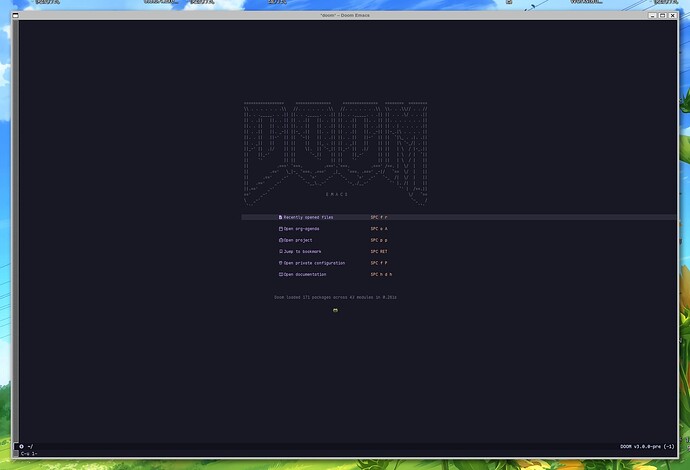Minimize the Doom Emacs window
This screenshot has width=690, height=470.
click(653, 15)
